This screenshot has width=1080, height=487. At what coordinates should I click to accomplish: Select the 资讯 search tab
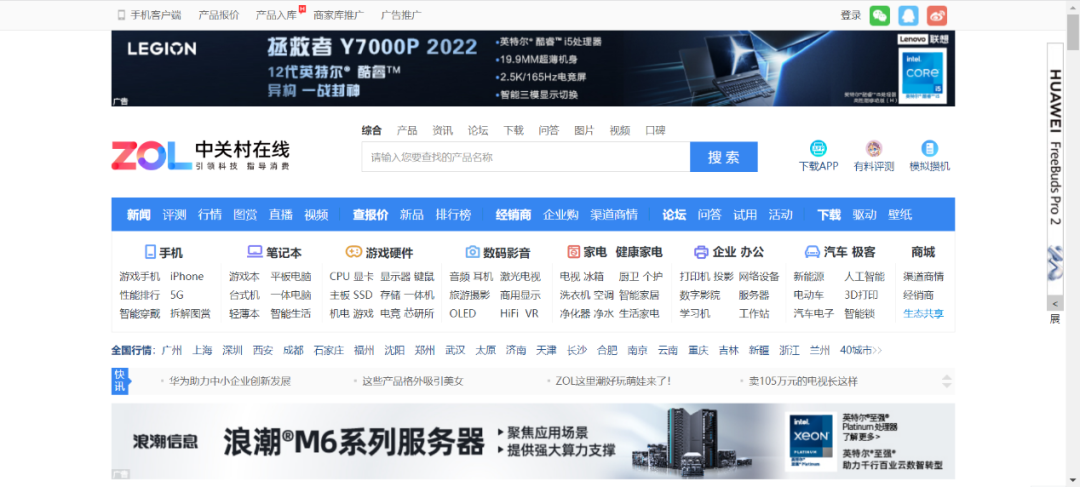coord(443,130)
